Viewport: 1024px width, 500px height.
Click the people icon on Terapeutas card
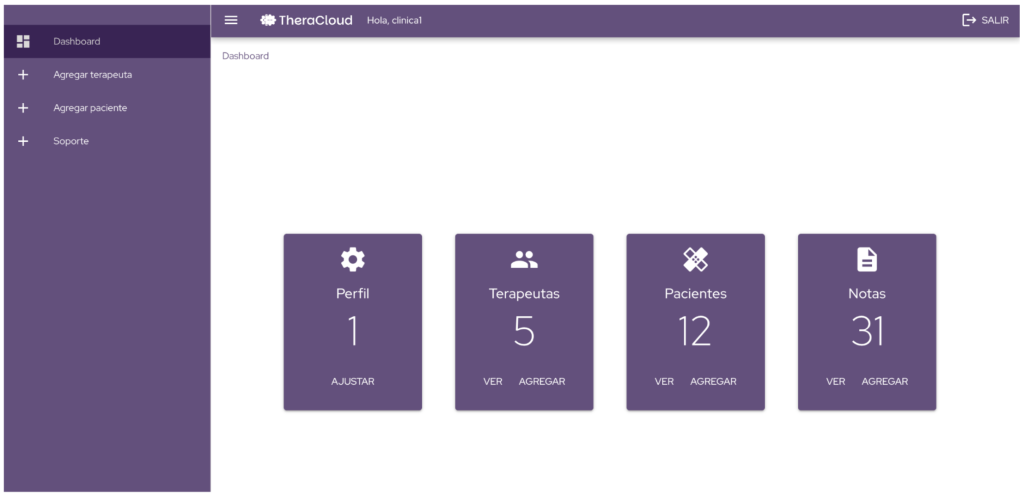pyautogui.click(x=524, y=260)
